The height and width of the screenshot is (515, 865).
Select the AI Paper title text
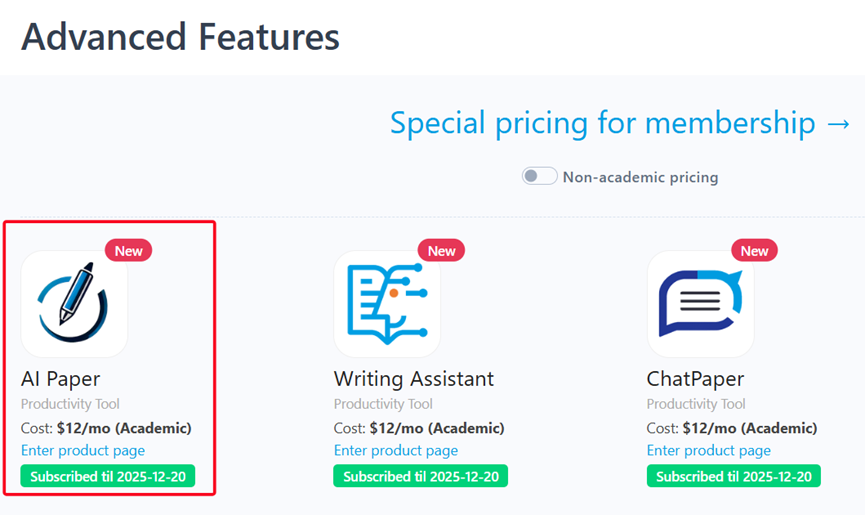coord(61,379)
